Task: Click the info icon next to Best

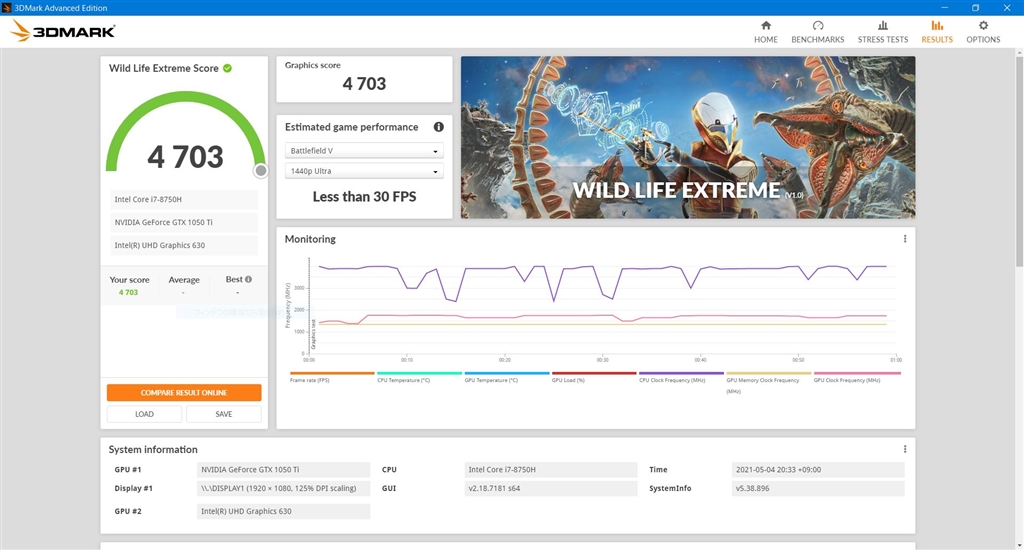Action: click(248, 279)
